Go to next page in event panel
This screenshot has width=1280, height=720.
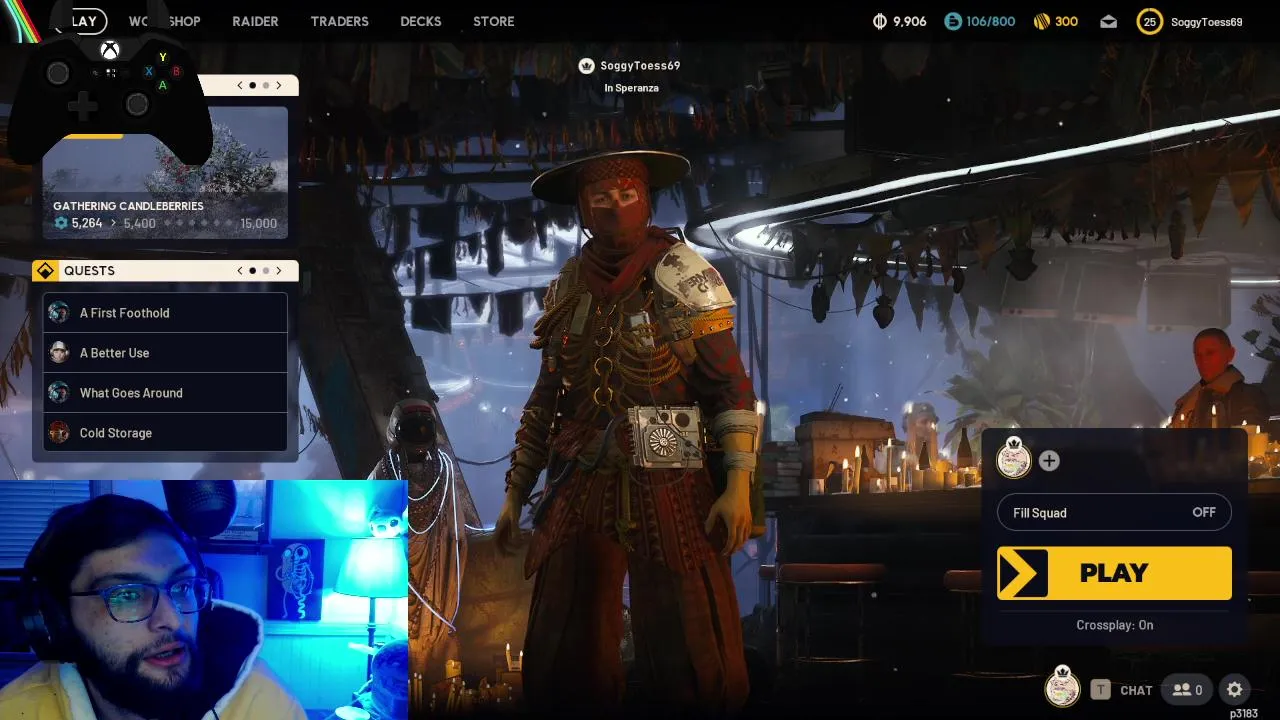click(x=279, y=86)
